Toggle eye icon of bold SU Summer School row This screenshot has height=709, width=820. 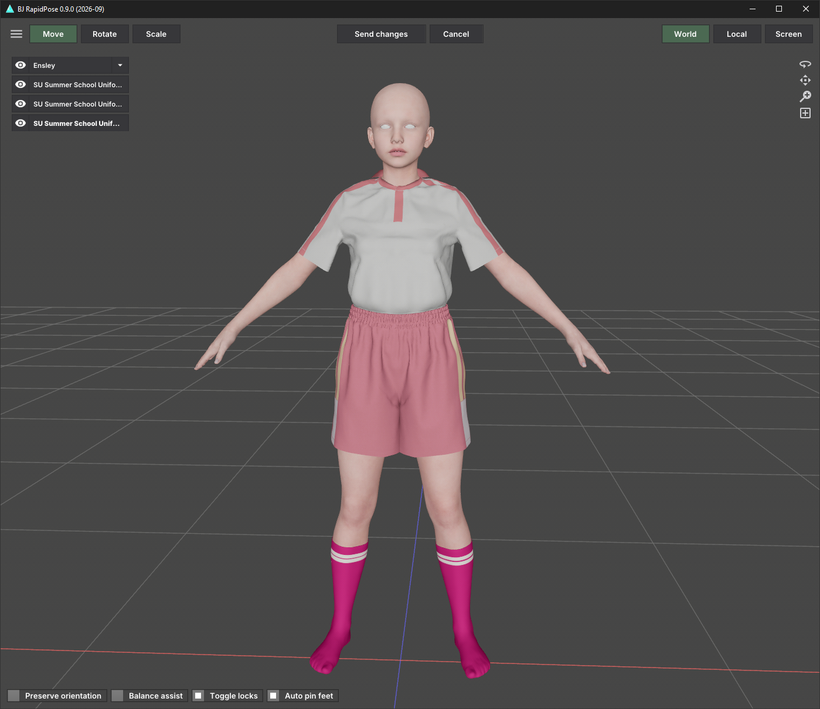point(20,123)
